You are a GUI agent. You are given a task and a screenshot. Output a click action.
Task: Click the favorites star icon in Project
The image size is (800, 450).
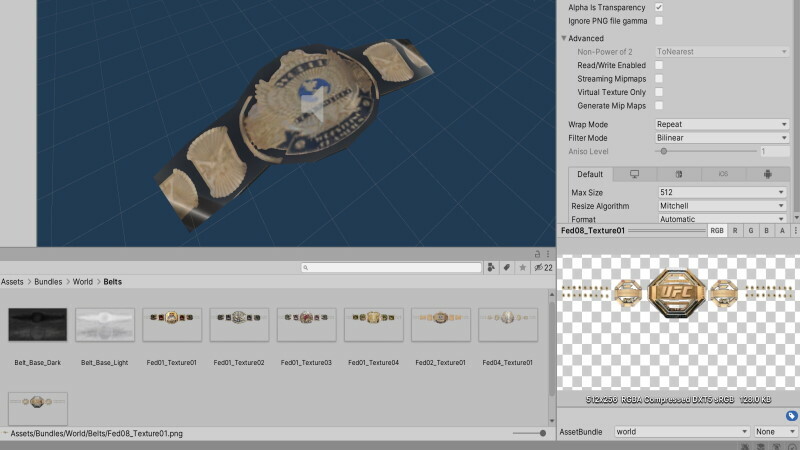click(x=523, y=268)
